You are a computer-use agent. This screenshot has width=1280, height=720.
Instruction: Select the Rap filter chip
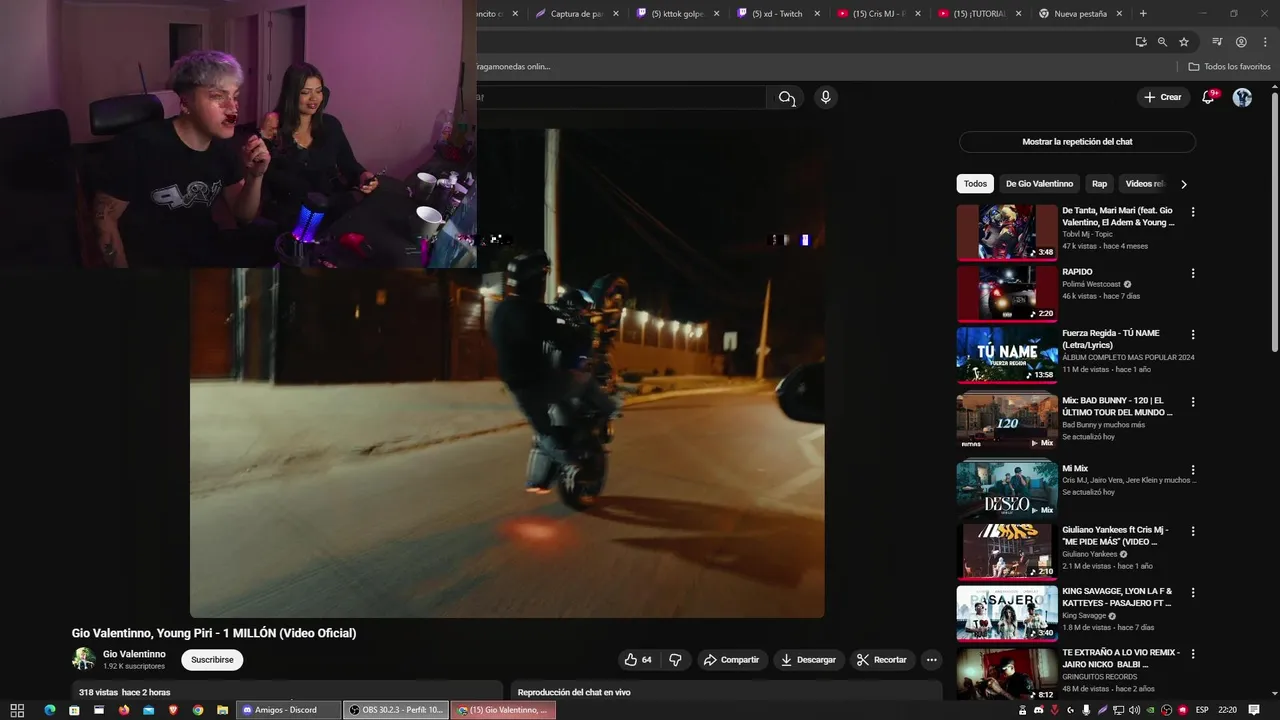[1099, 184]
